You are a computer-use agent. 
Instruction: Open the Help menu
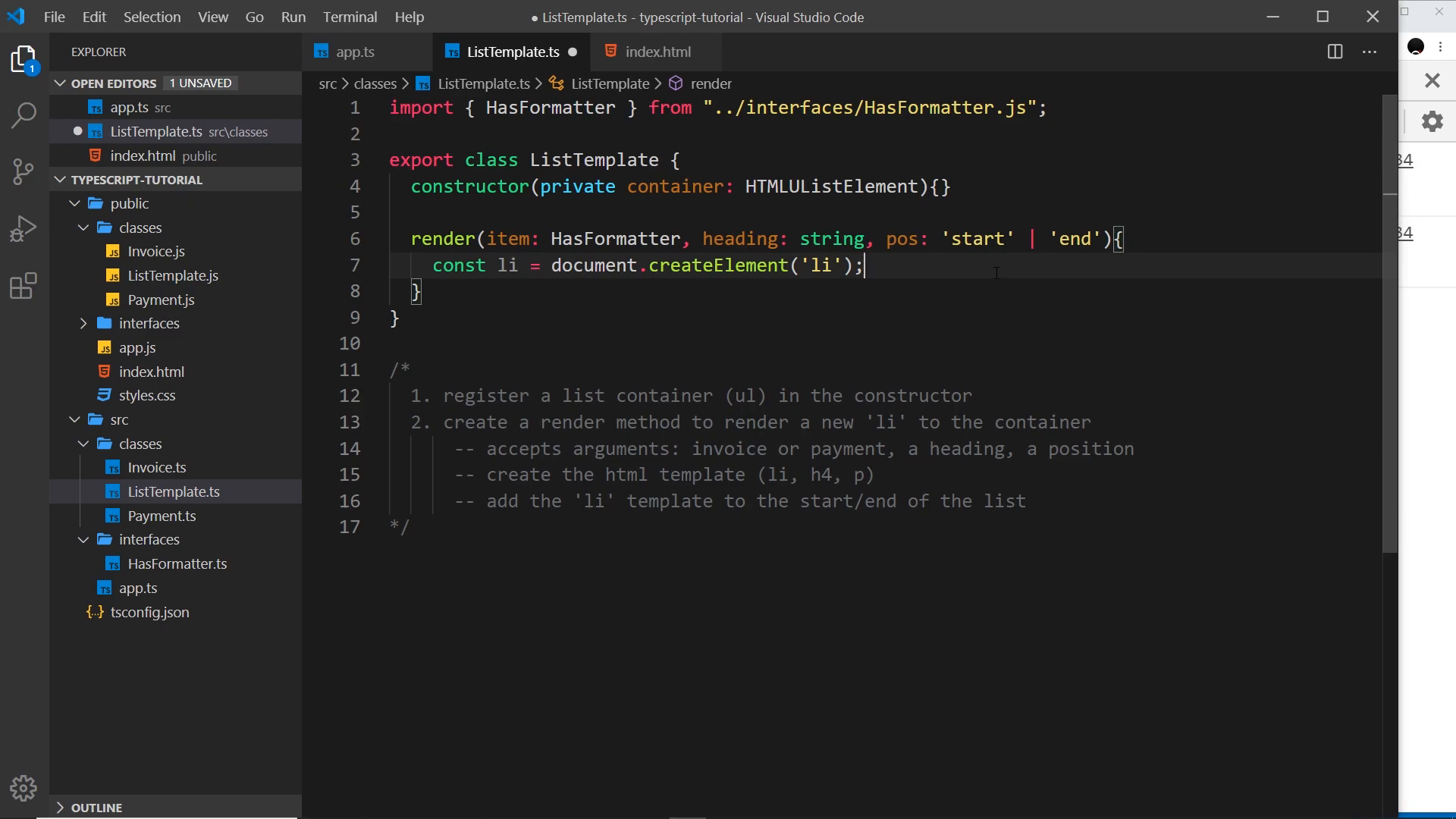(409, 17)
